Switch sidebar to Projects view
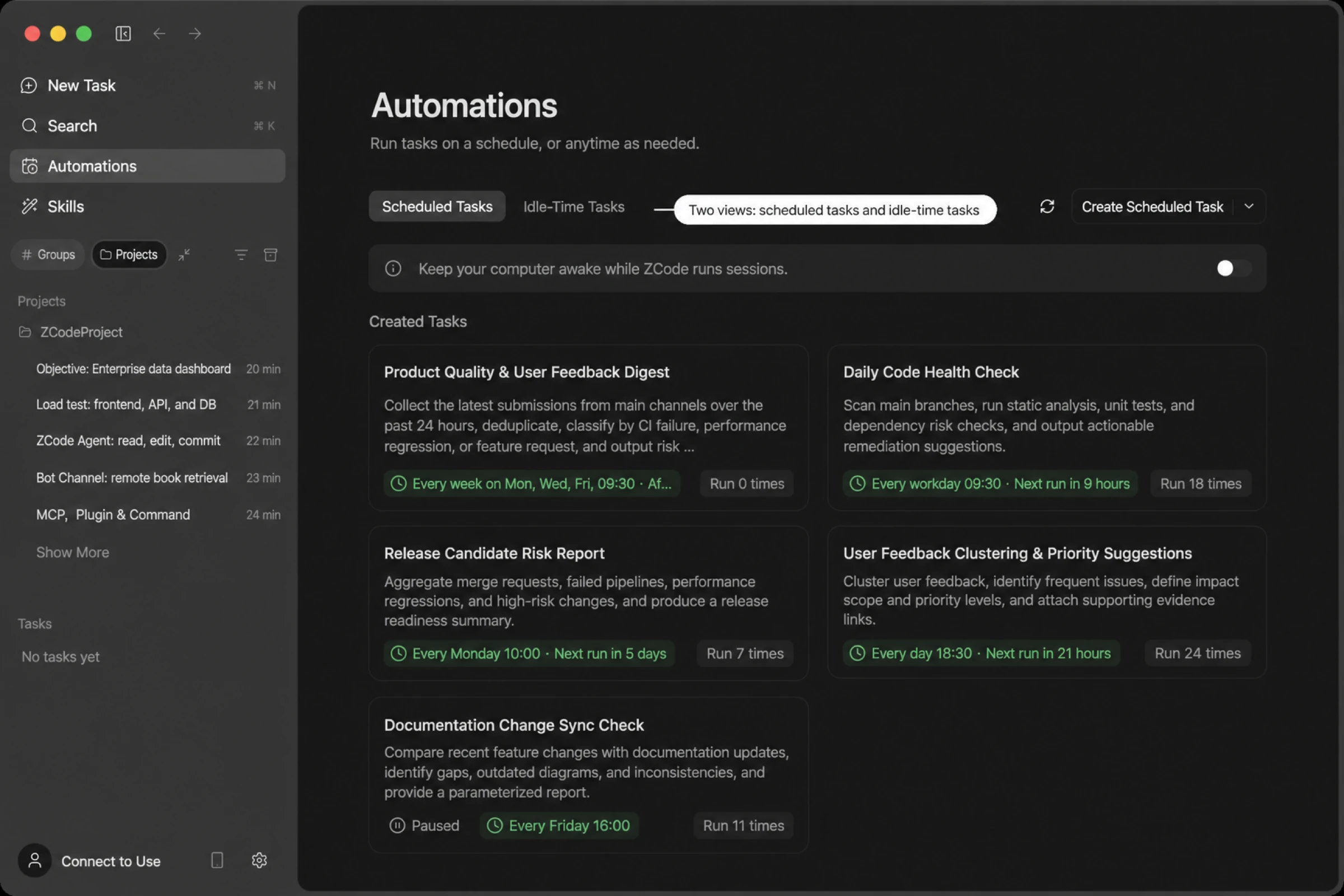1344x896 pixels. 129,255
